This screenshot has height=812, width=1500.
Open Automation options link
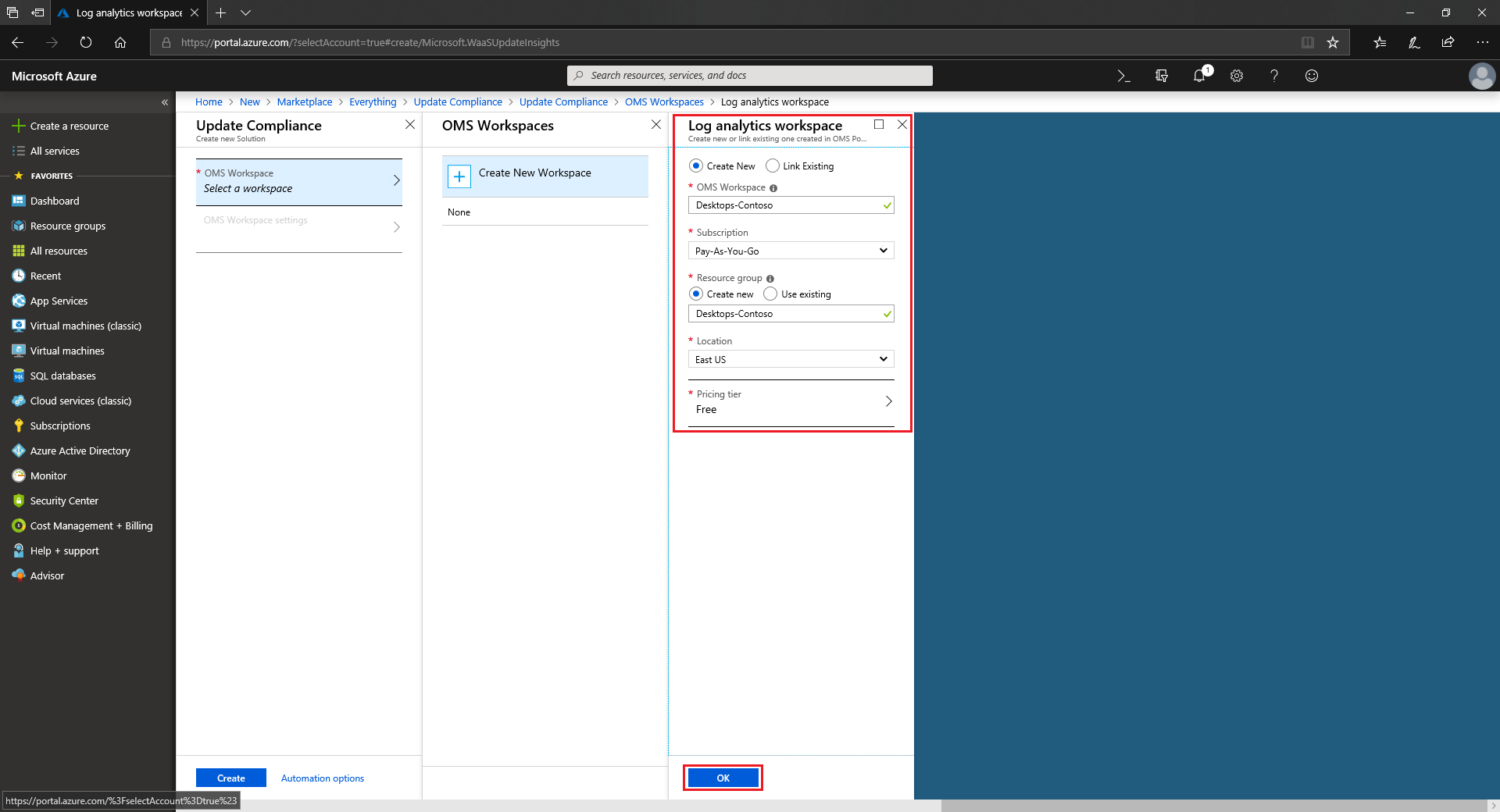(322, 778)
